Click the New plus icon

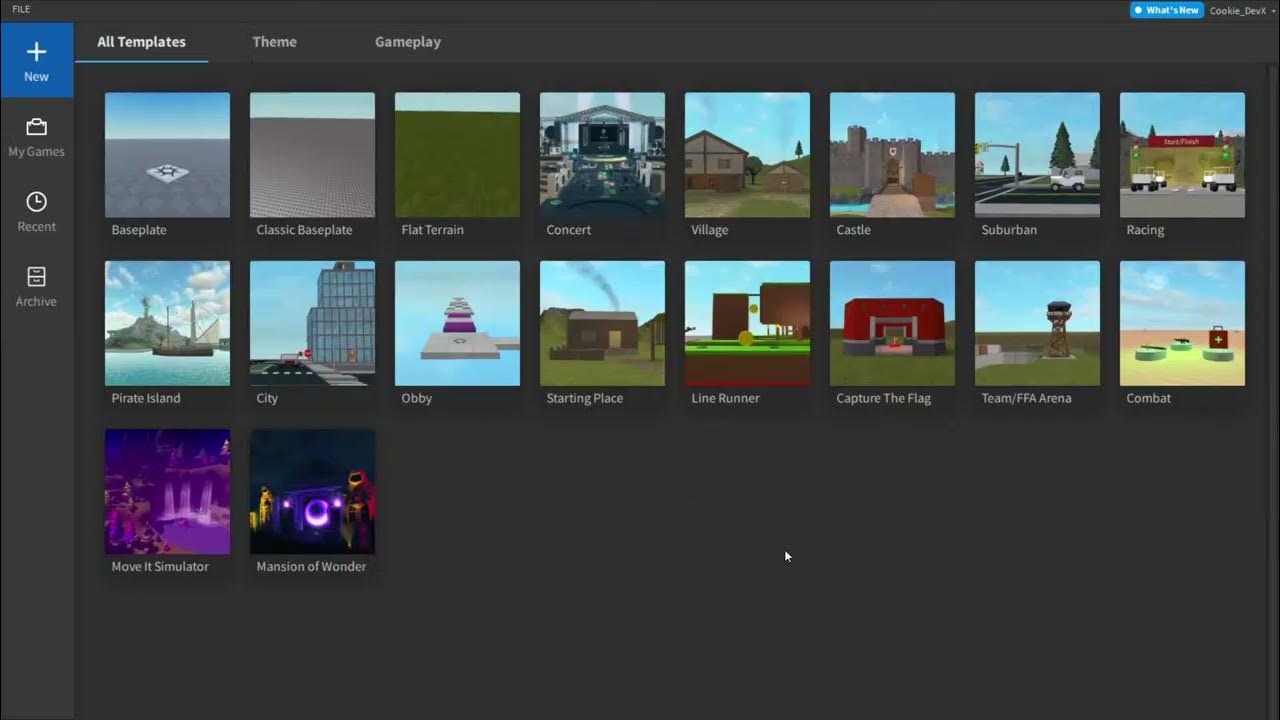click(x=36, y=51)
